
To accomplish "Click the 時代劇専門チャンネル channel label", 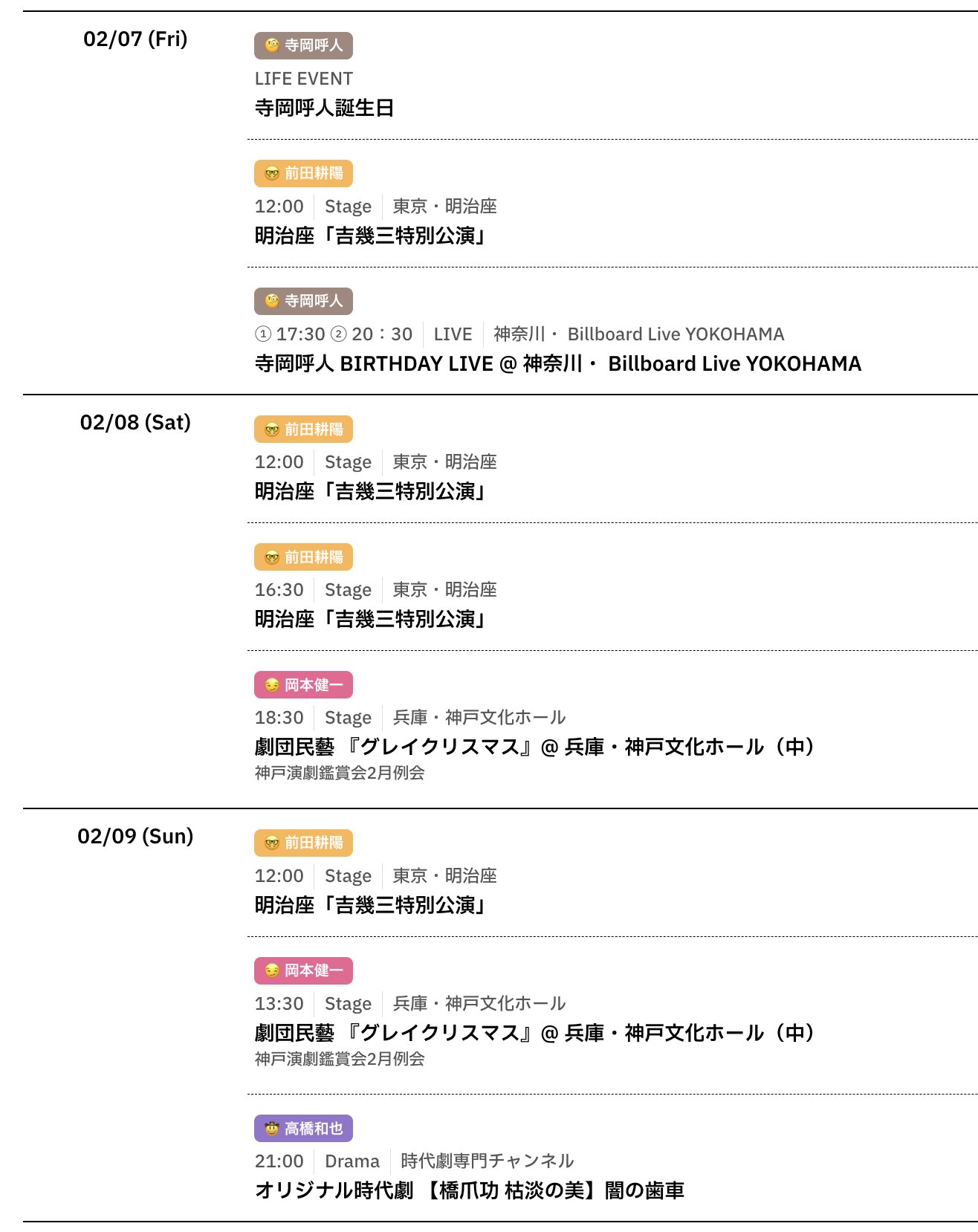I will click(x=487, y=1161).
